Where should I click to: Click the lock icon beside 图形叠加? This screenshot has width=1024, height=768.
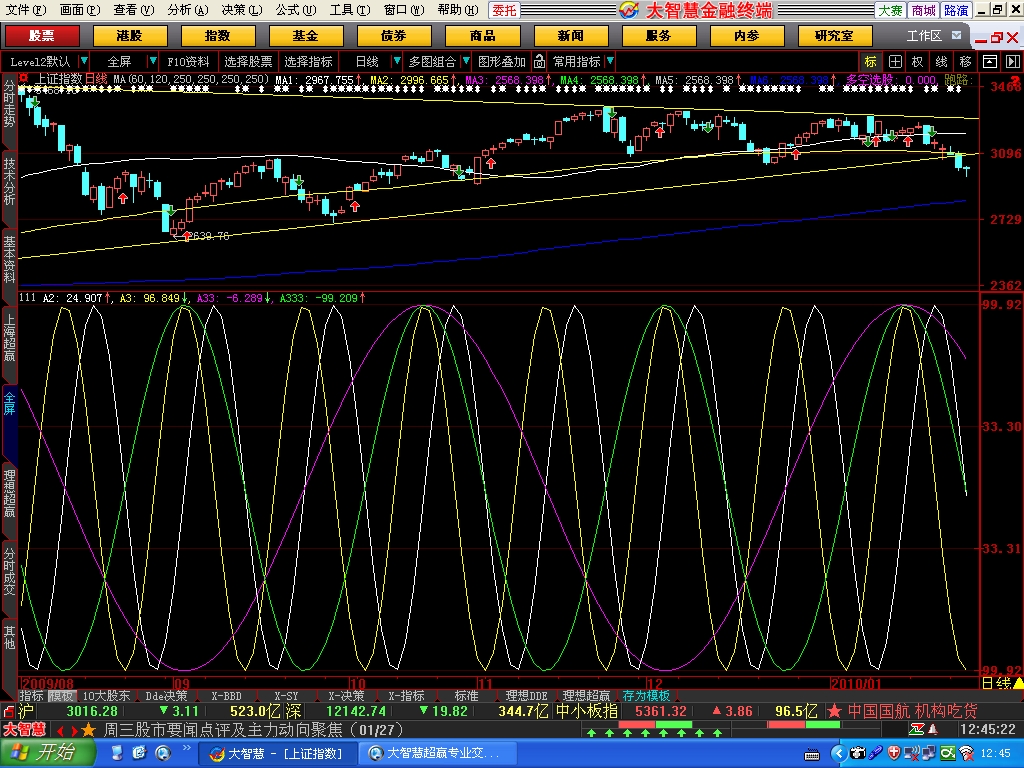[x=540, y=61]
